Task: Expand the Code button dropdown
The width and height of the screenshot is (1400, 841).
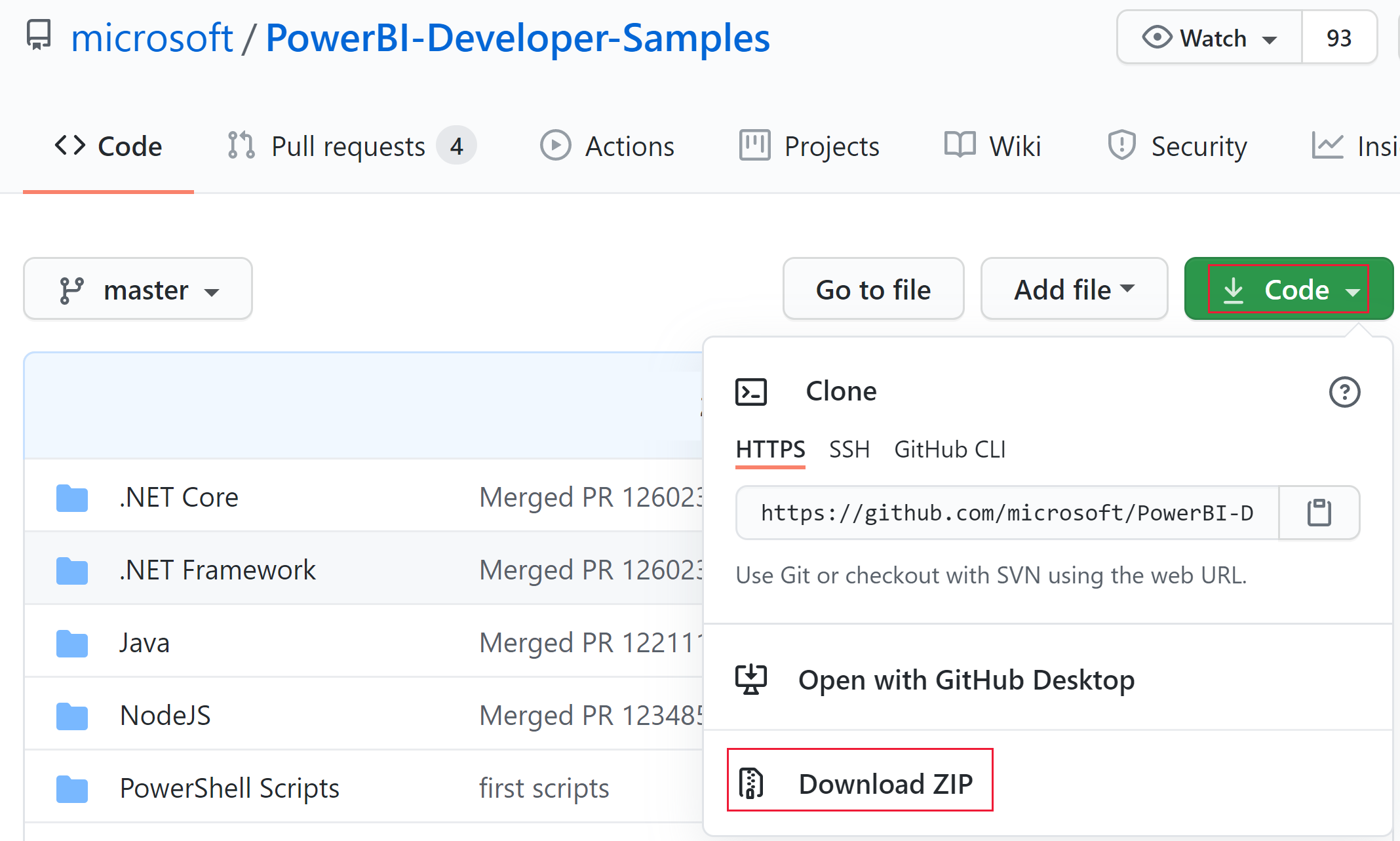Action: [1289, 290]
